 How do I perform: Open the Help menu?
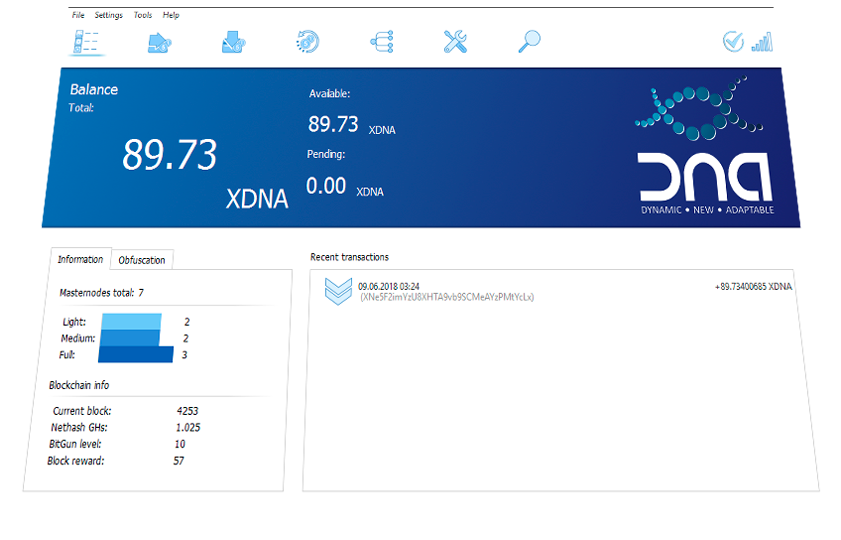(171, 15)
